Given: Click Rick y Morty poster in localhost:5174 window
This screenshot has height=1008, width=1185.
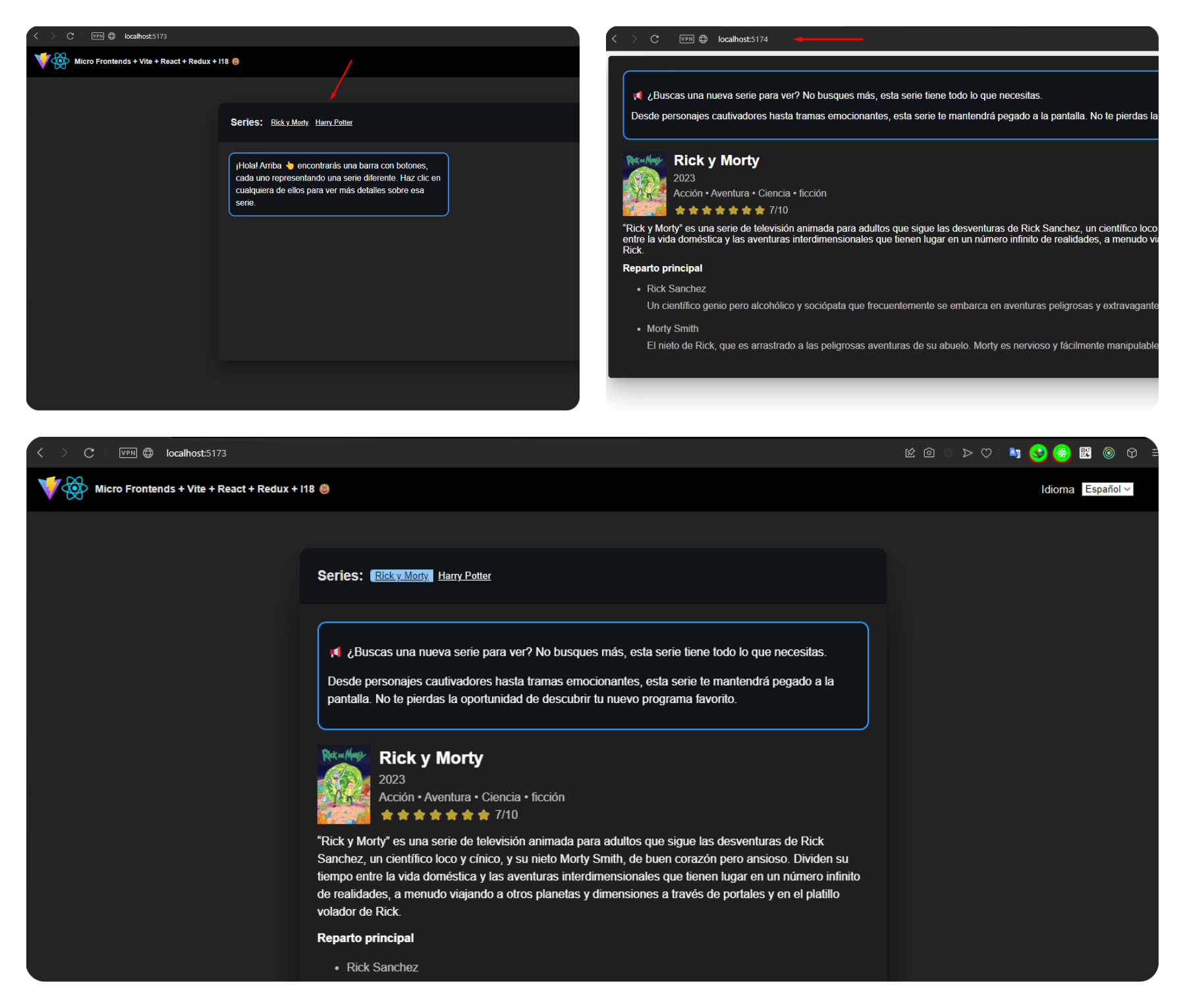Looking at the screenshot, I should tap(645, 184).
